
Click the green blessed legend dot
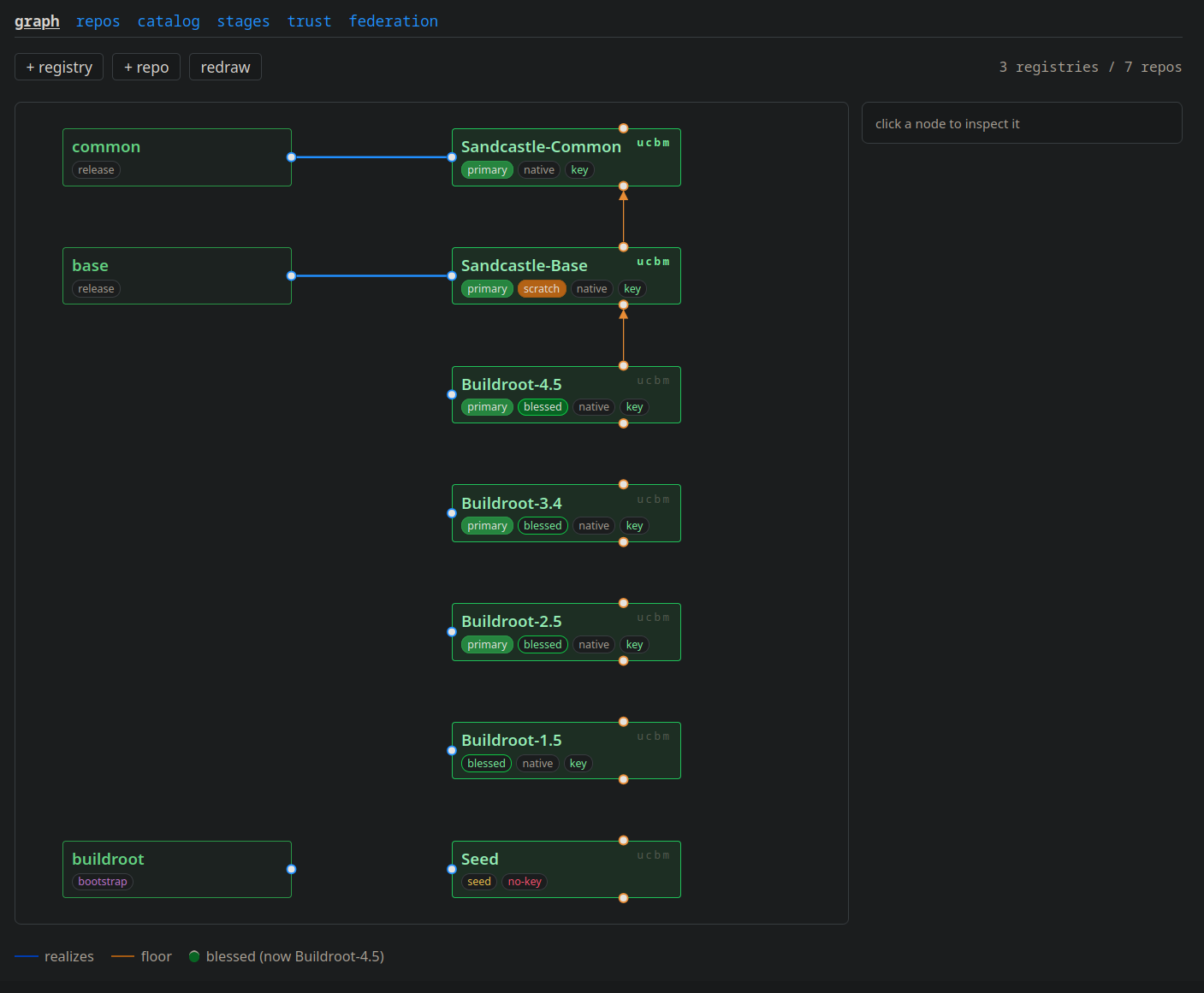pyautogui.click(x=194, y=956)
